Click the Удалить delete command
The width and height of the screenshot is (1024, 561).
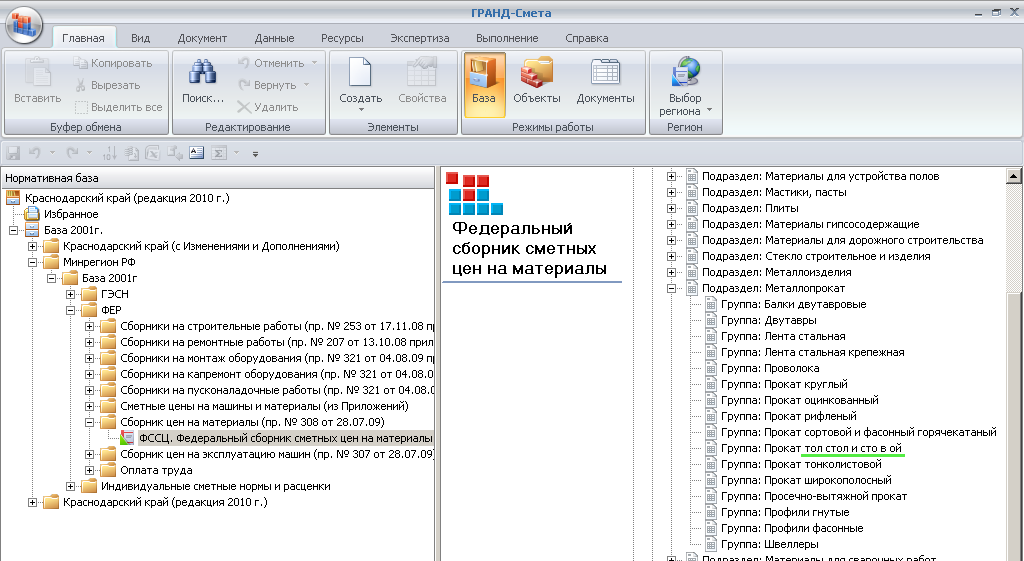coord(268,107)
